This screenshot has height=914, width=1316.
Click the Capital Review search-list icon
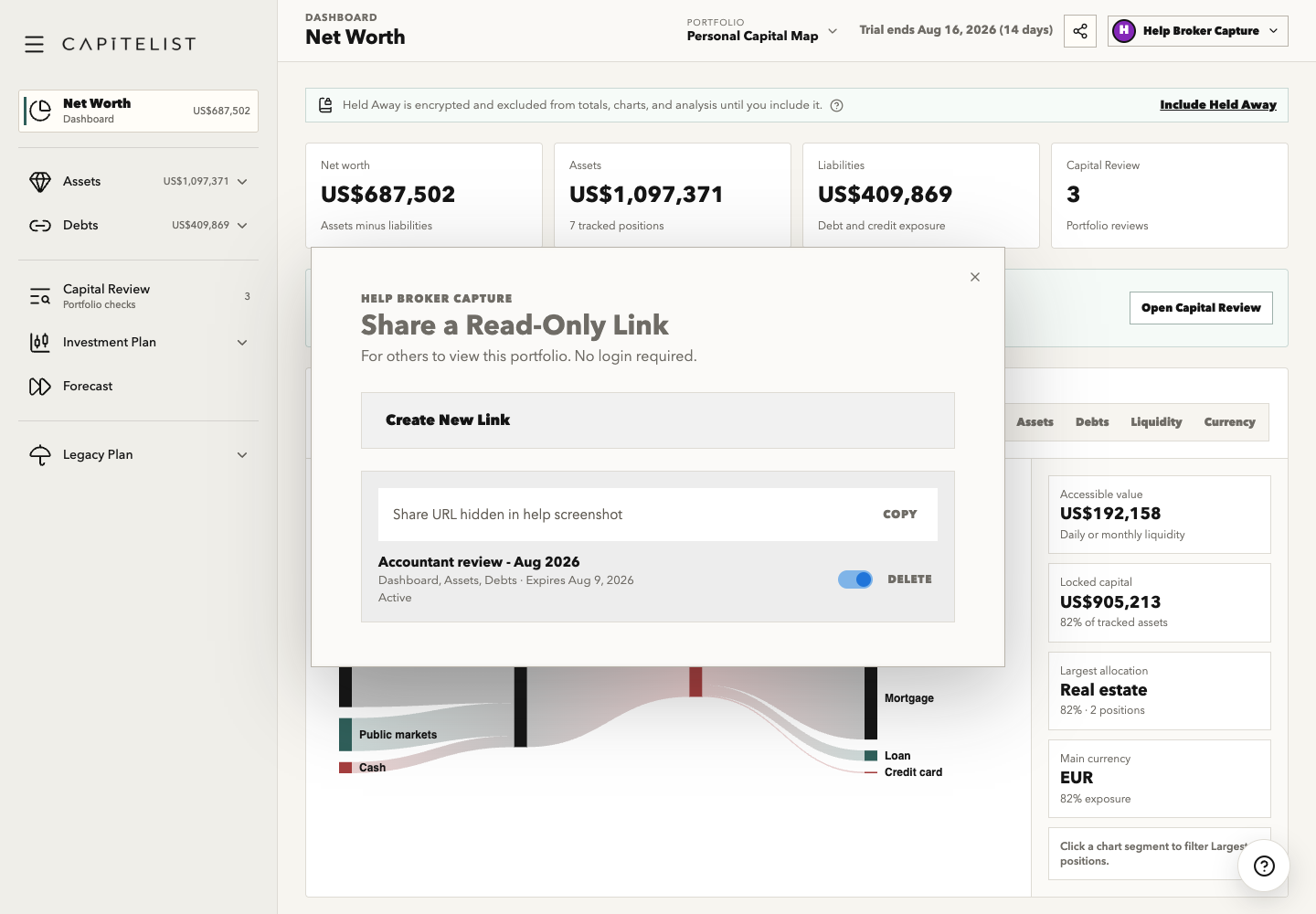tap(40, 296)
